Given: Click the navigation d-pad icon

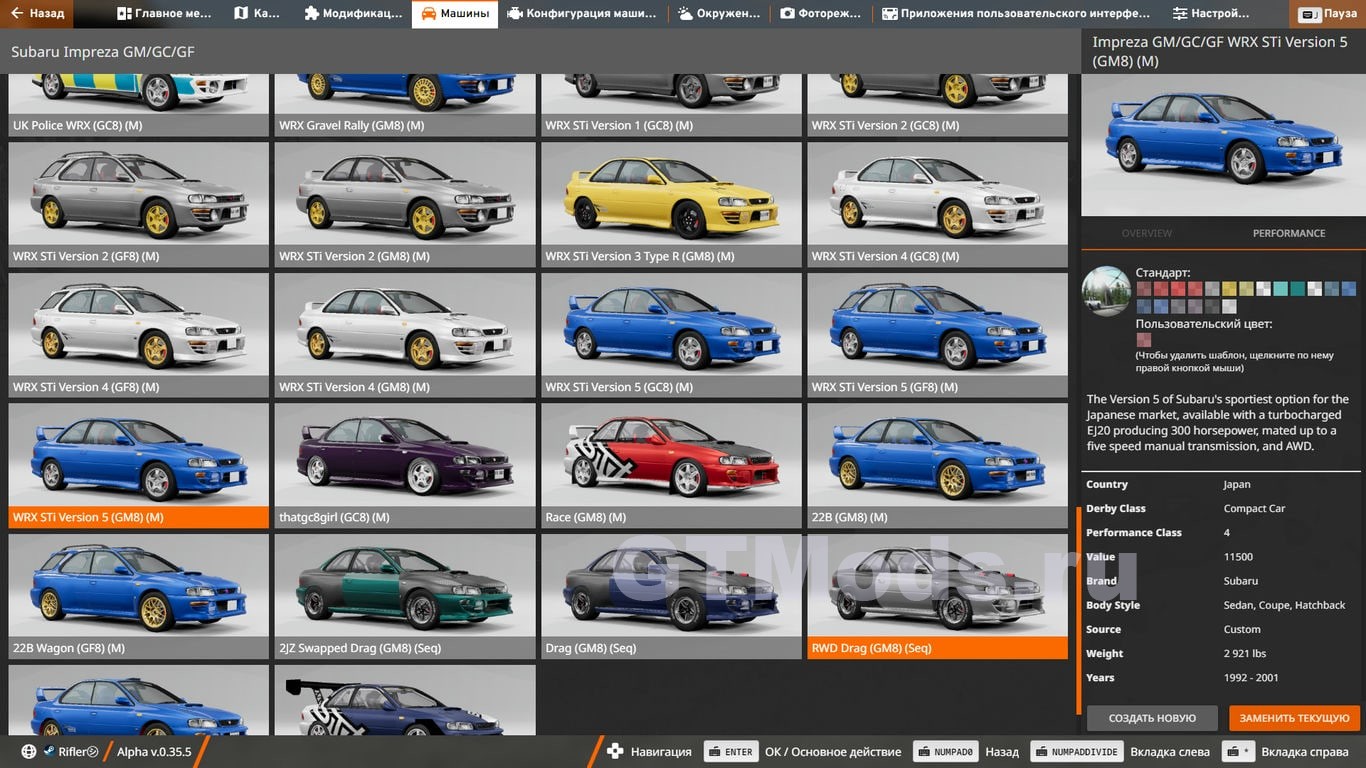Looking at the screenshot, I should [x=616, y=752].
